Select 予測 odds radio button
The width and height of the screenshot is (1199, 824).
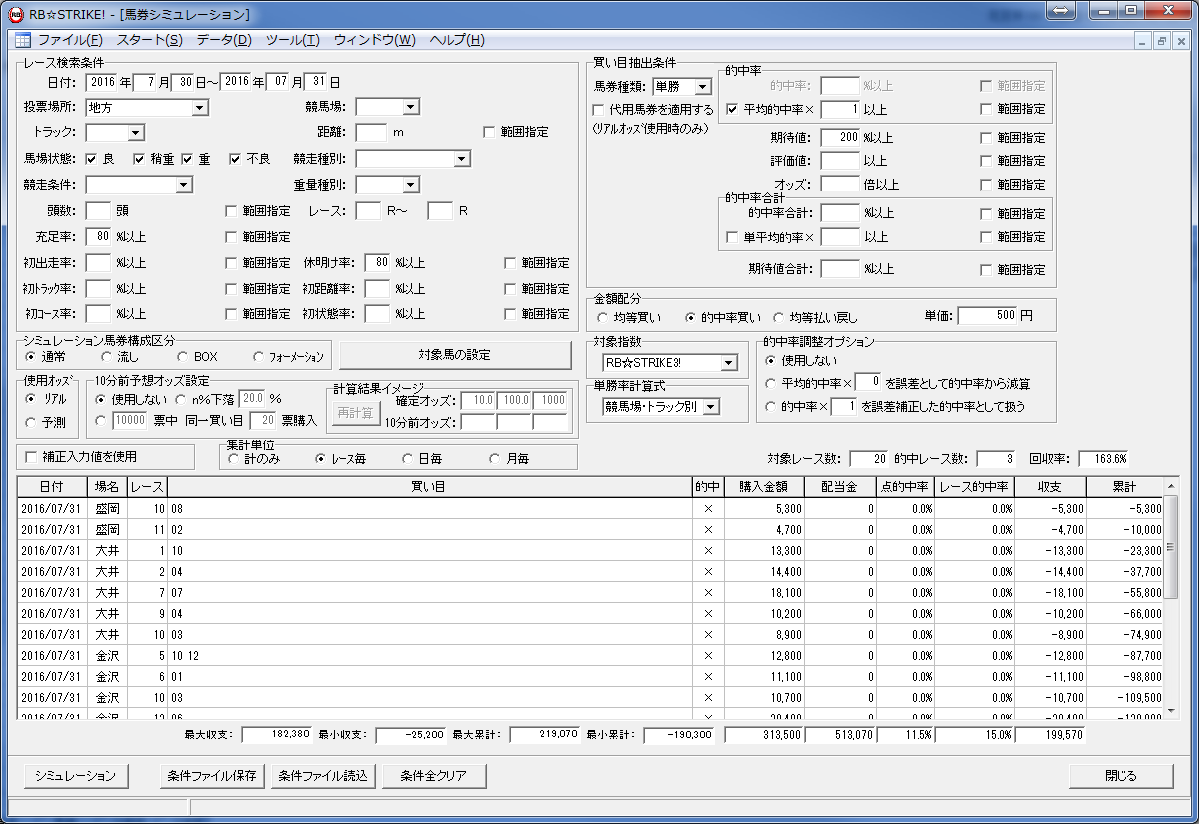click(x=31, y=422)
